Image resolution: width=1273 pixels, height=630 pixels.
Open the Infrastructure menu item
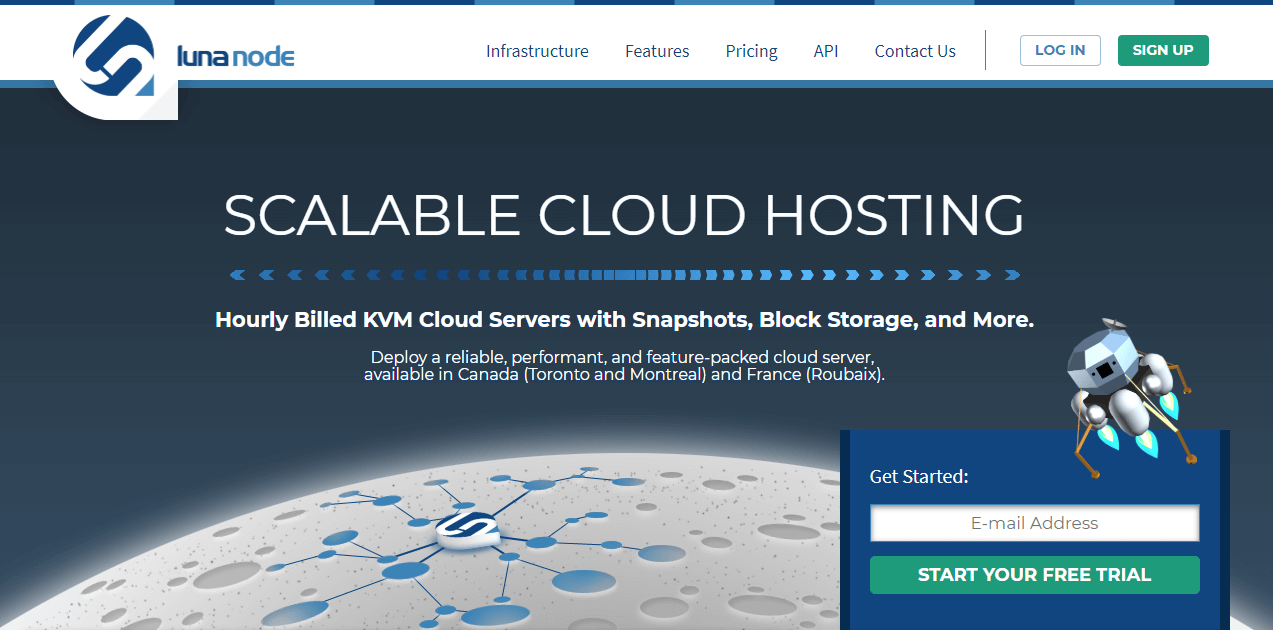537,51
